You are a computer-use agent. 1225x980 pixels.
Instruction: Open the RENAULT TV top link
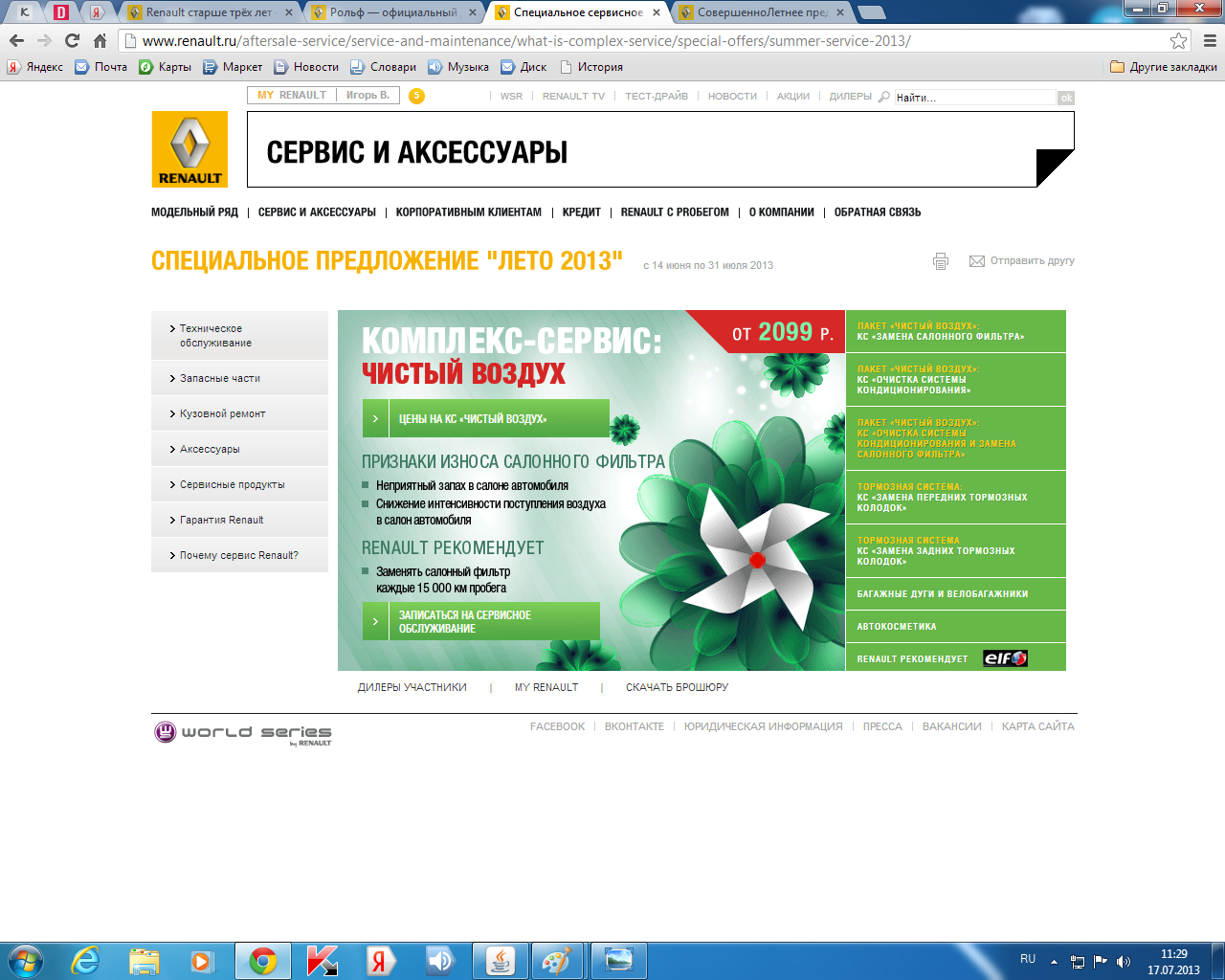tap(573, 96)
